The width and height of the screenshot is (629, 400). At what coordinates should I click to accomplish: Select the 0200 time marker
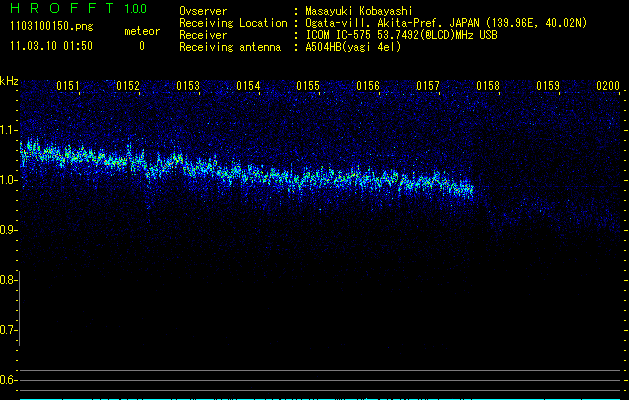tap(608, 86)
